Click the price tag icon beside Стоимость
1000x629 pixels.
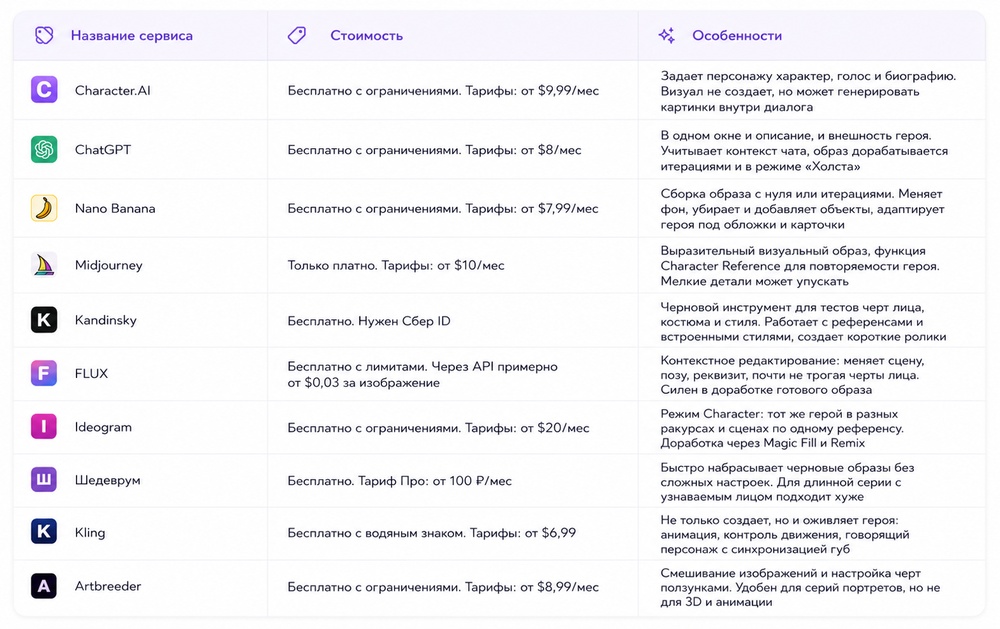pyautogui.click(x=297, y=35)
